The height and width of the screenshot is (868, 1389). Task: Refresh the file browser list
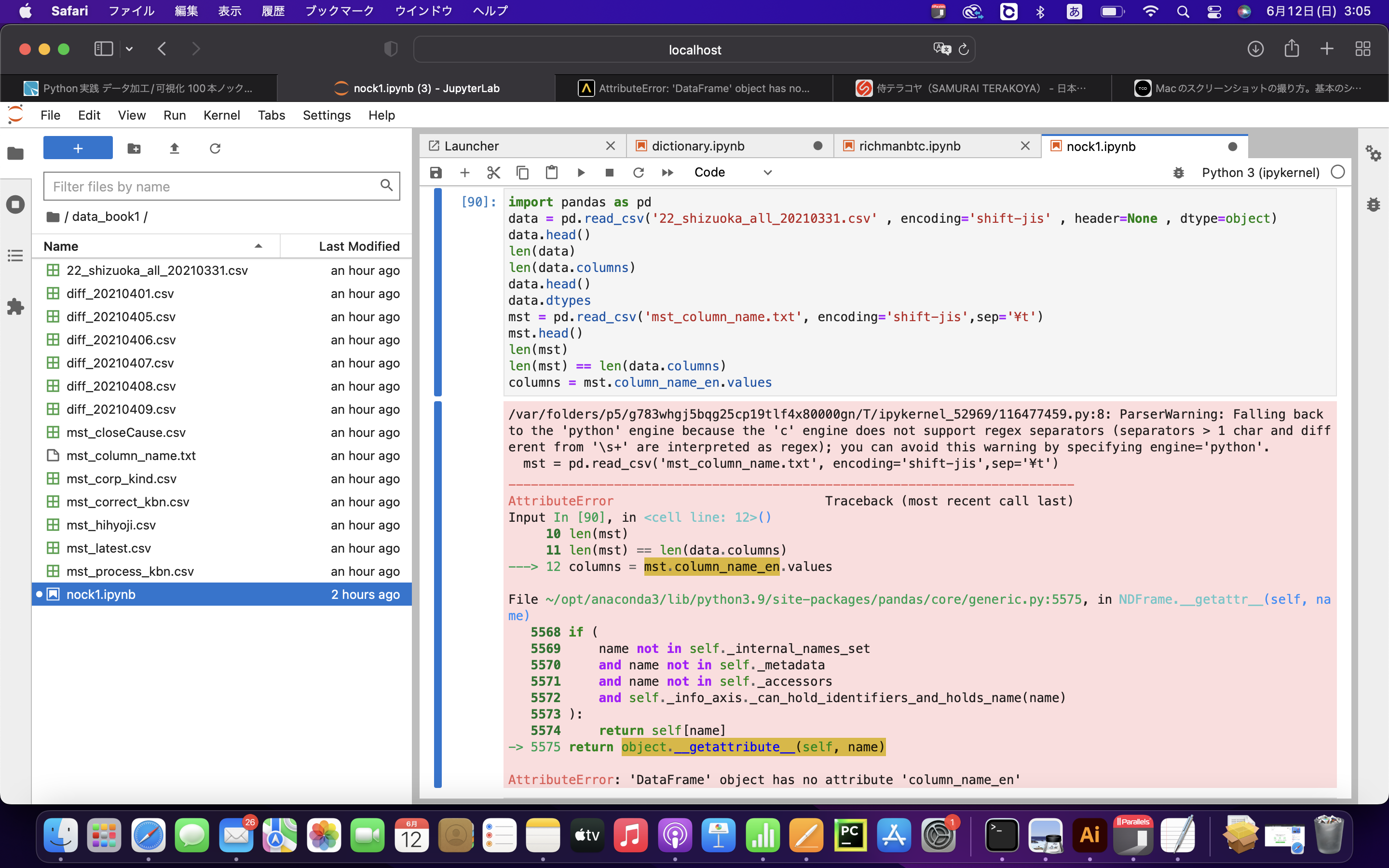(215, 149)
